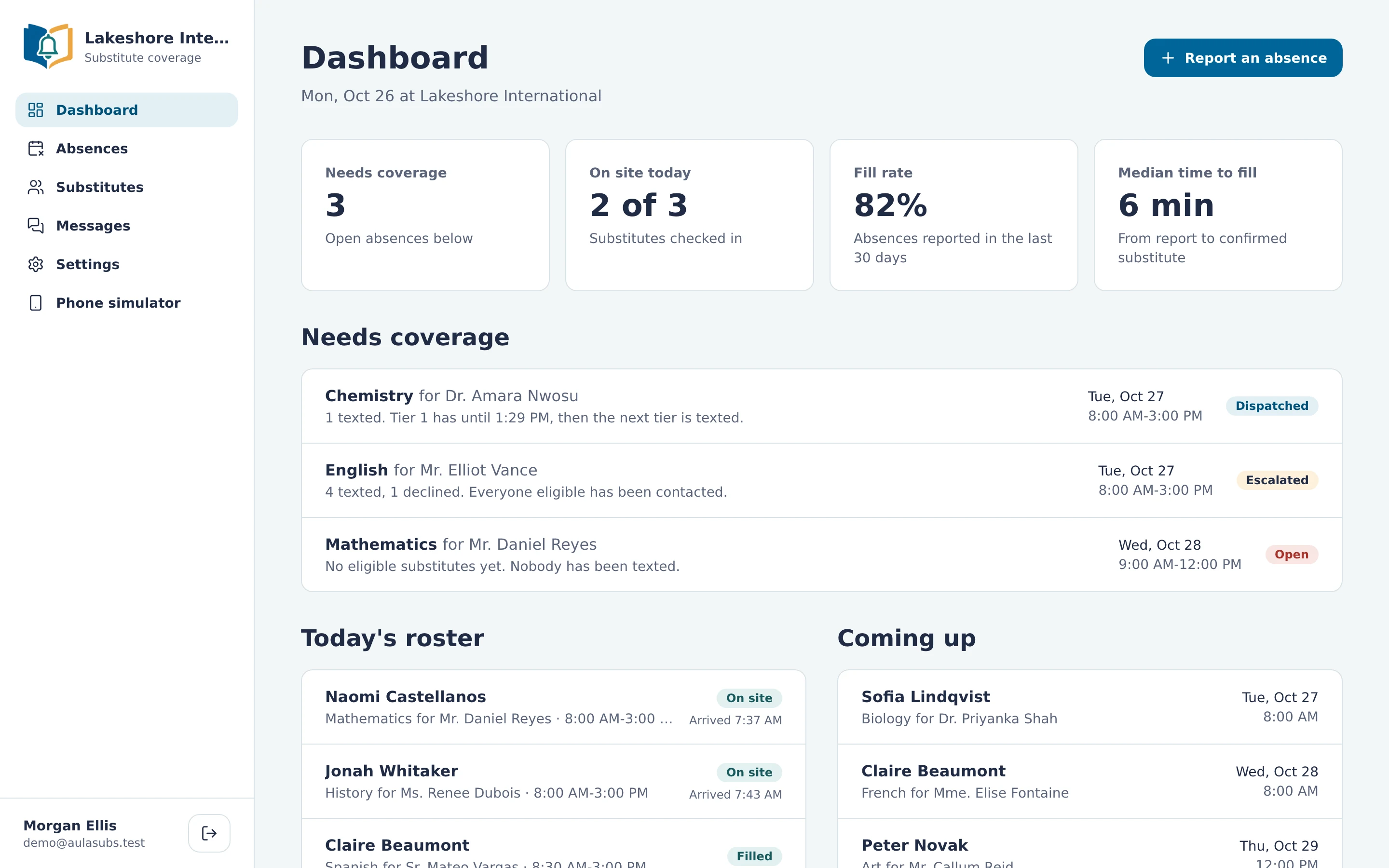Click 'Substitute coverage' tagline under school name
This screenshot has width=1389, height=868.
pos(142,58)
